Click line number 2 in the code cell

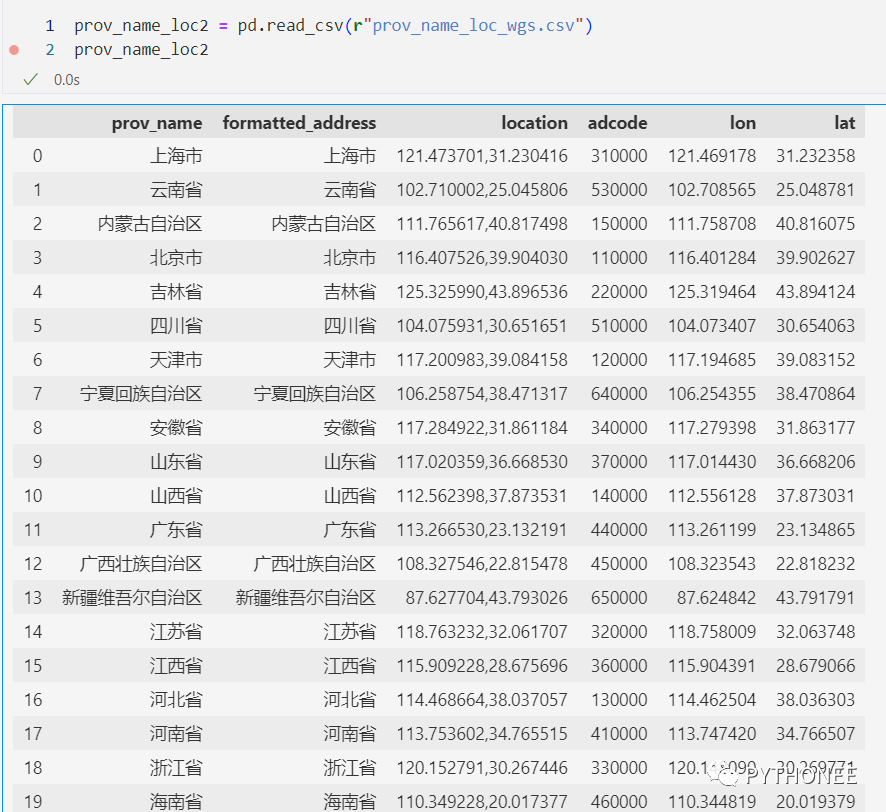coord(49,49)
